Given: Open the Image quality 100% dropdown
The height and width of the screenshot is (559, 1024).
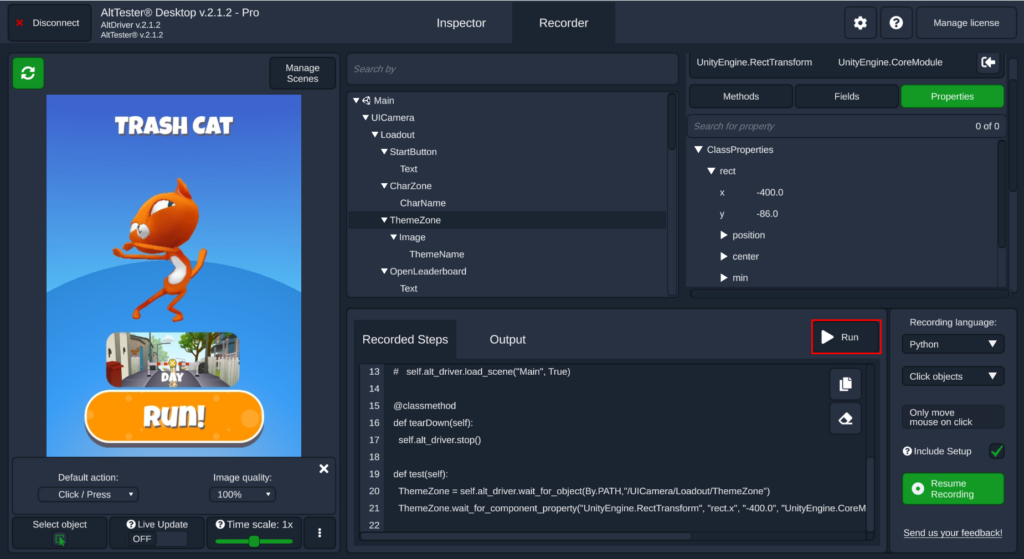Looking at the screenshot, I should [242, 494].
